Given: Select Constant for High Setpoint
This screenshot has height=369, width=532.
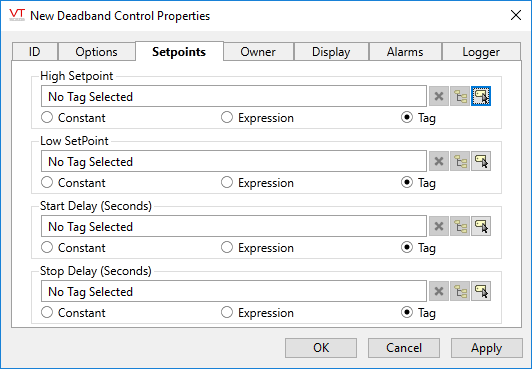Looking at the screenshot, I should [47, 118].
